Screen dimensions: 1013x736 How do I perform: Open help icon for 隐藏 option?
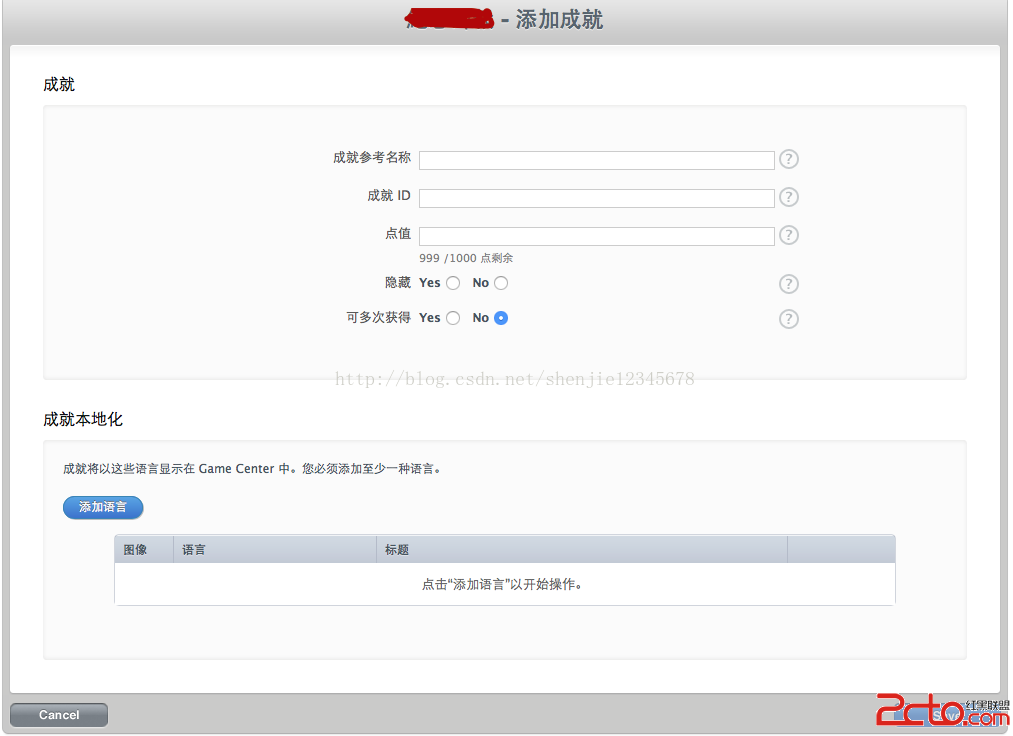[x=788, y=284]
